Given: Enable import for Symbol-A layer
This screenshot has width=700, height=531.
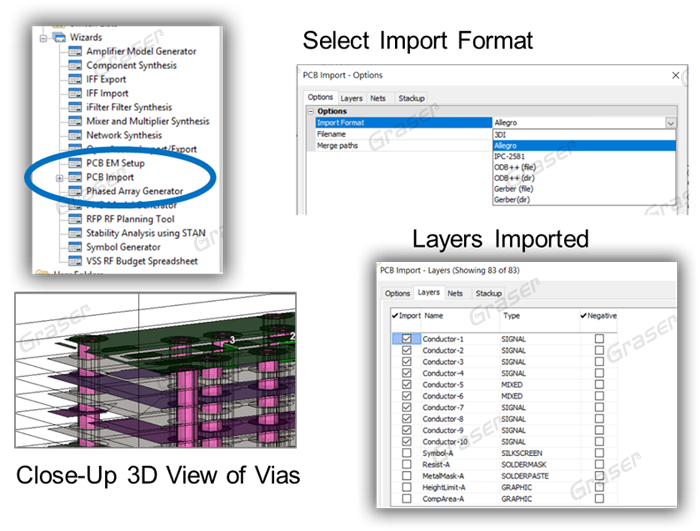Looking at the screenshot, I should click(406, 453).
